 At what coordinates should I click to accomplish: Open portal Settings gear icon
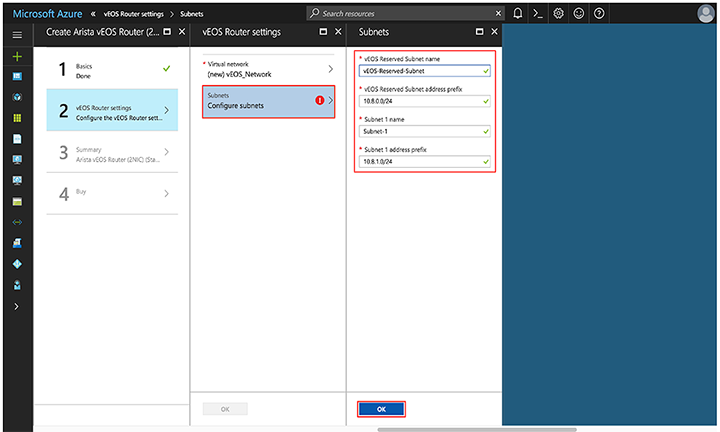(558, 13)
